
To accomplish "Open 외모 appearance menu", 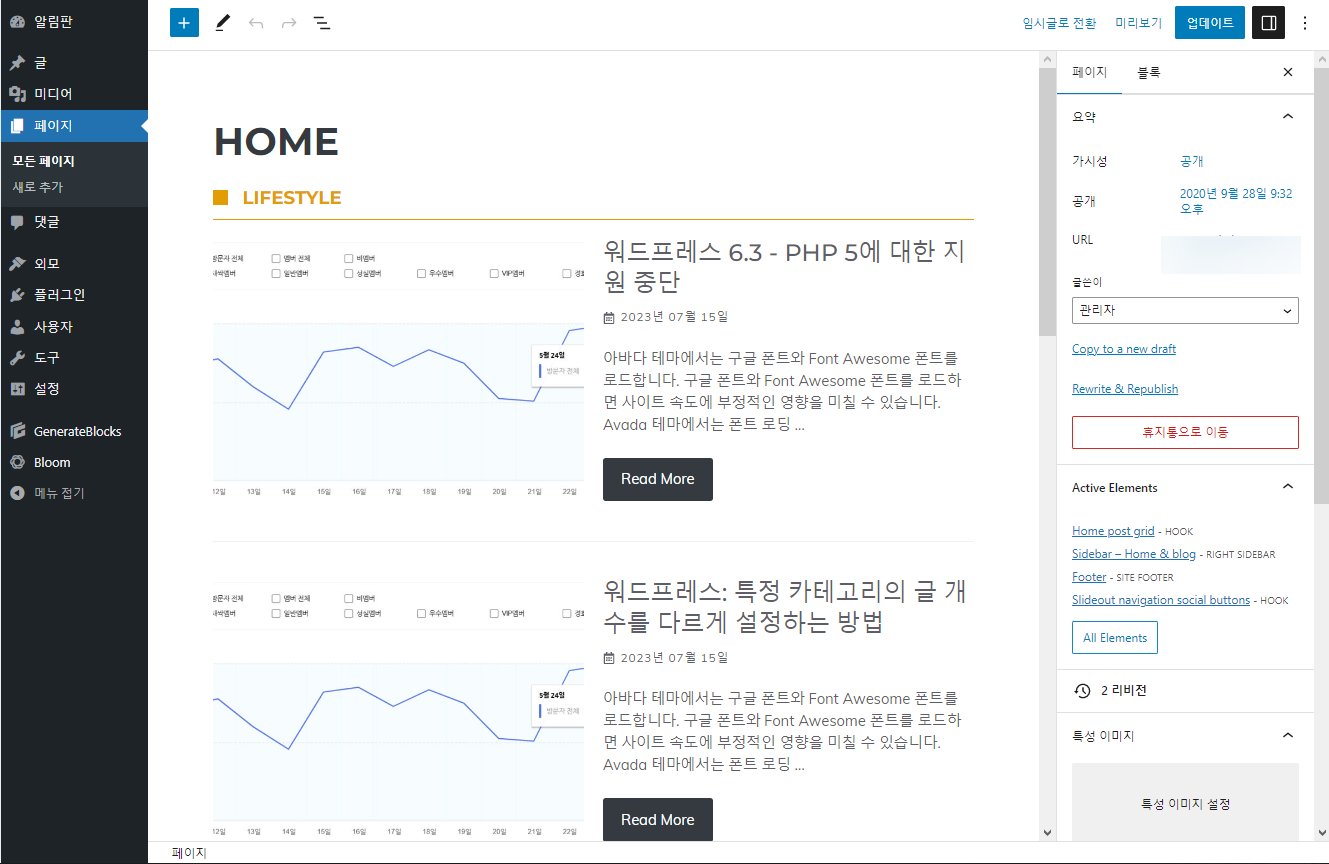I will click(74, 264).
